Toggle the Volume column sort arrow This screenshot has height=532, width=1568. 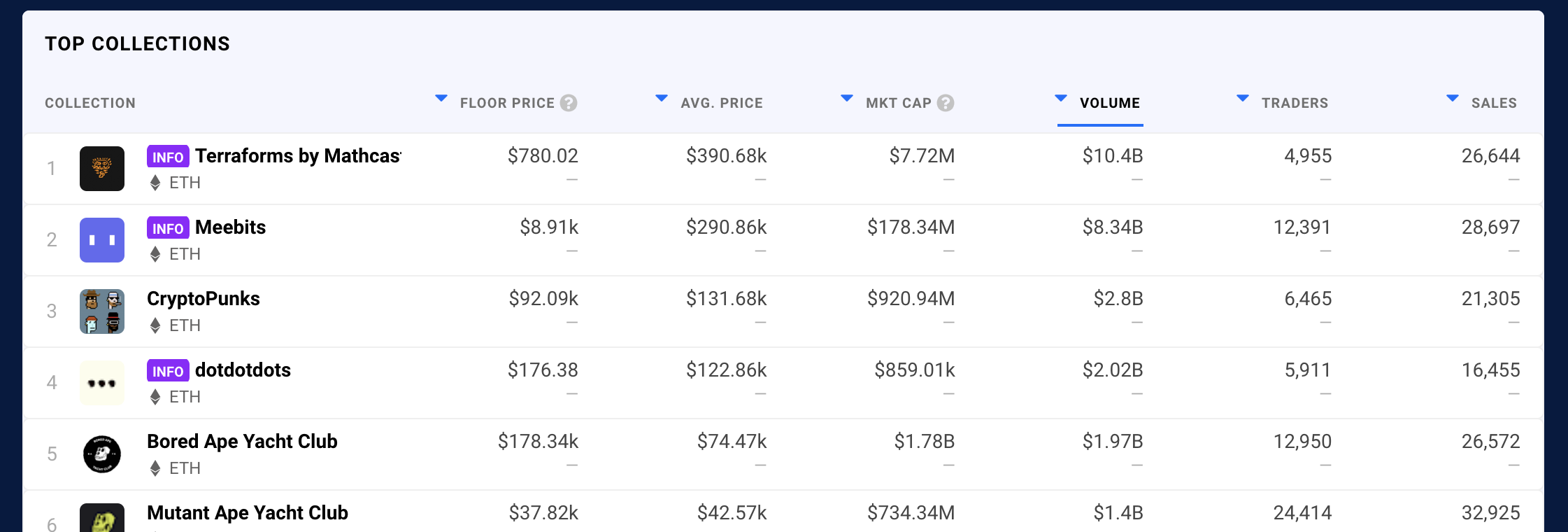coord(1061,99)
